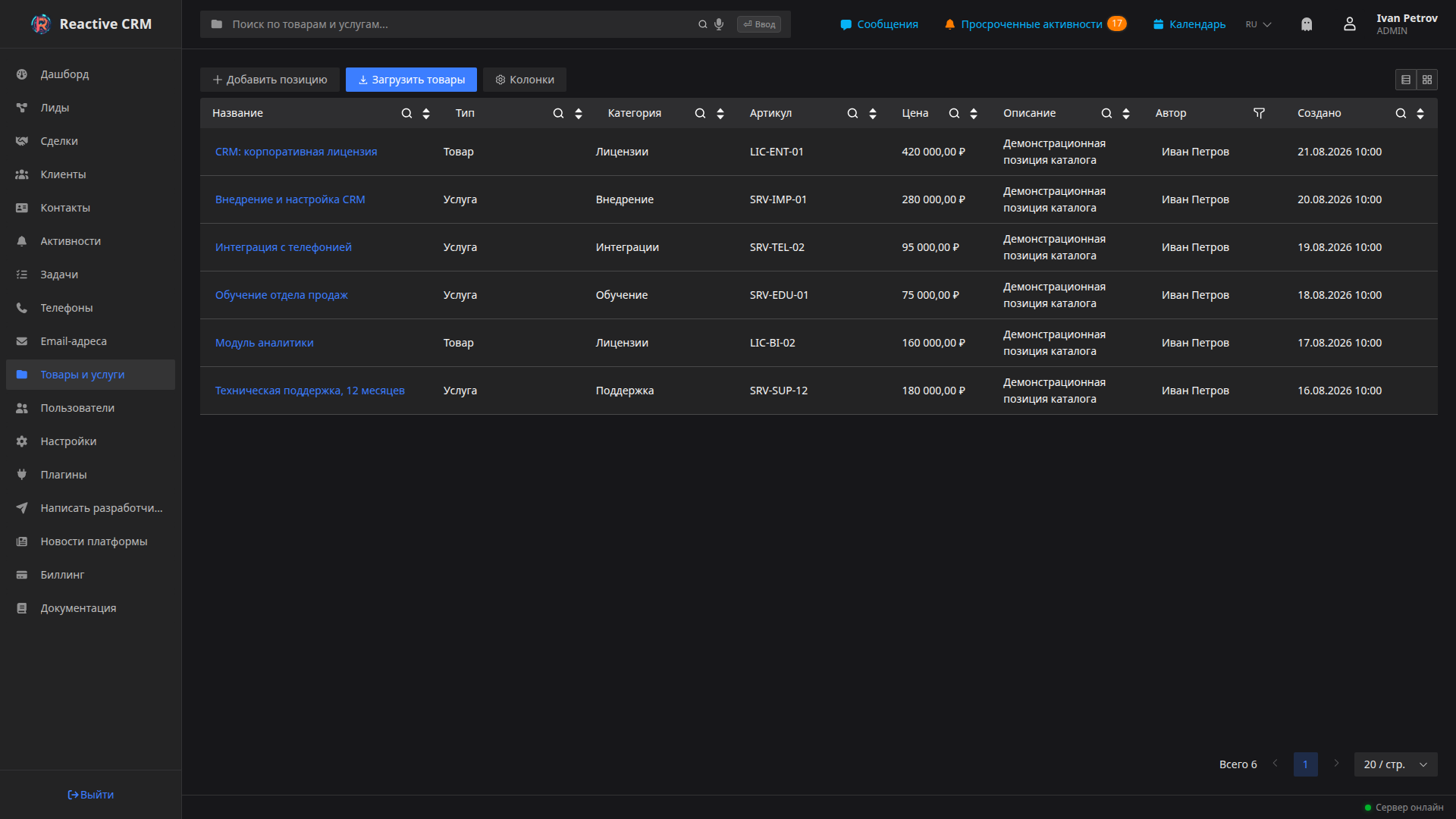Viewport: 1456px width, 819px height.
Task: Open Документация in the sidebar
Action: 91,608
